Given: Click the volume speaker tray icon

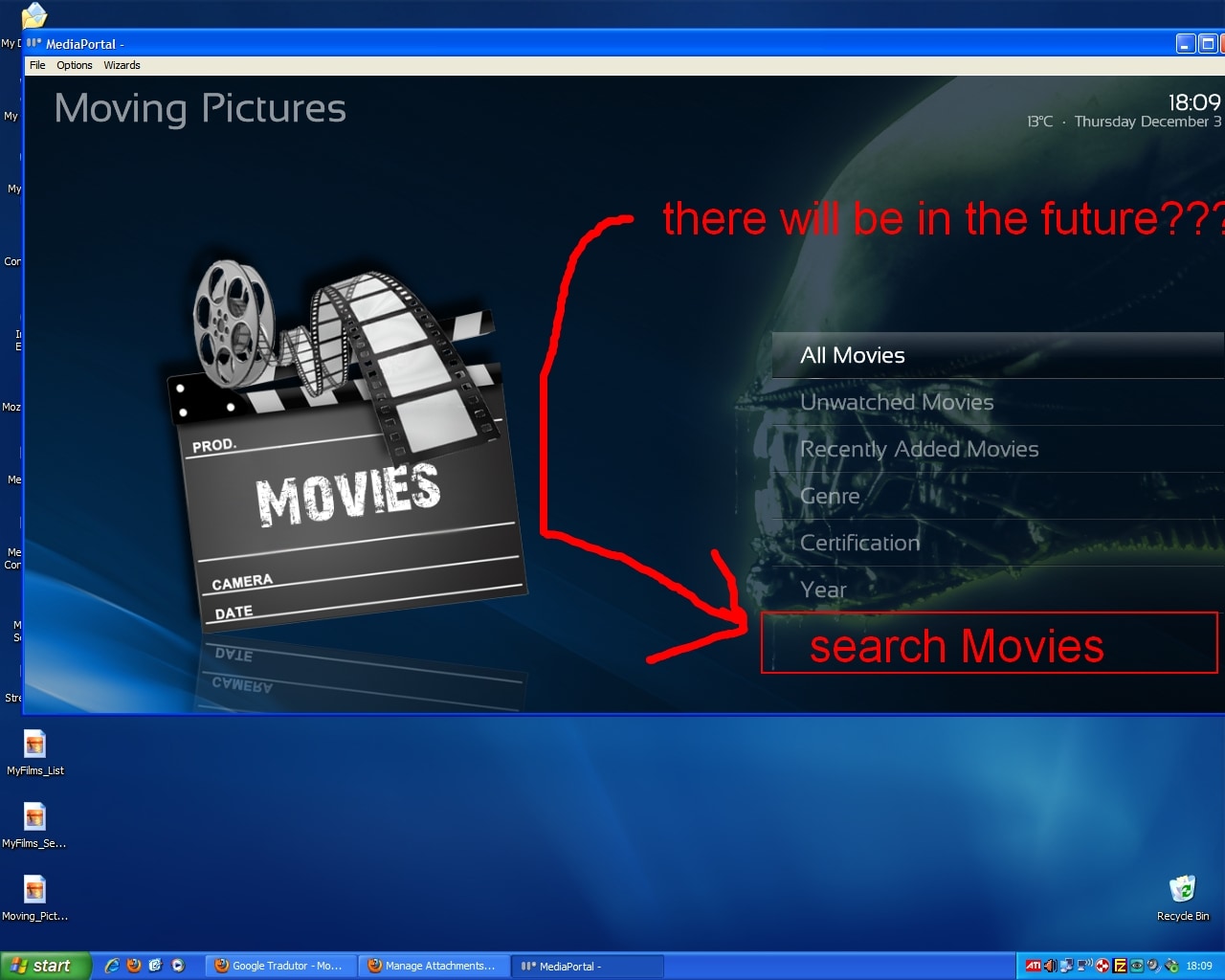Looking at the screenshot, I should tap(1049, 966).
